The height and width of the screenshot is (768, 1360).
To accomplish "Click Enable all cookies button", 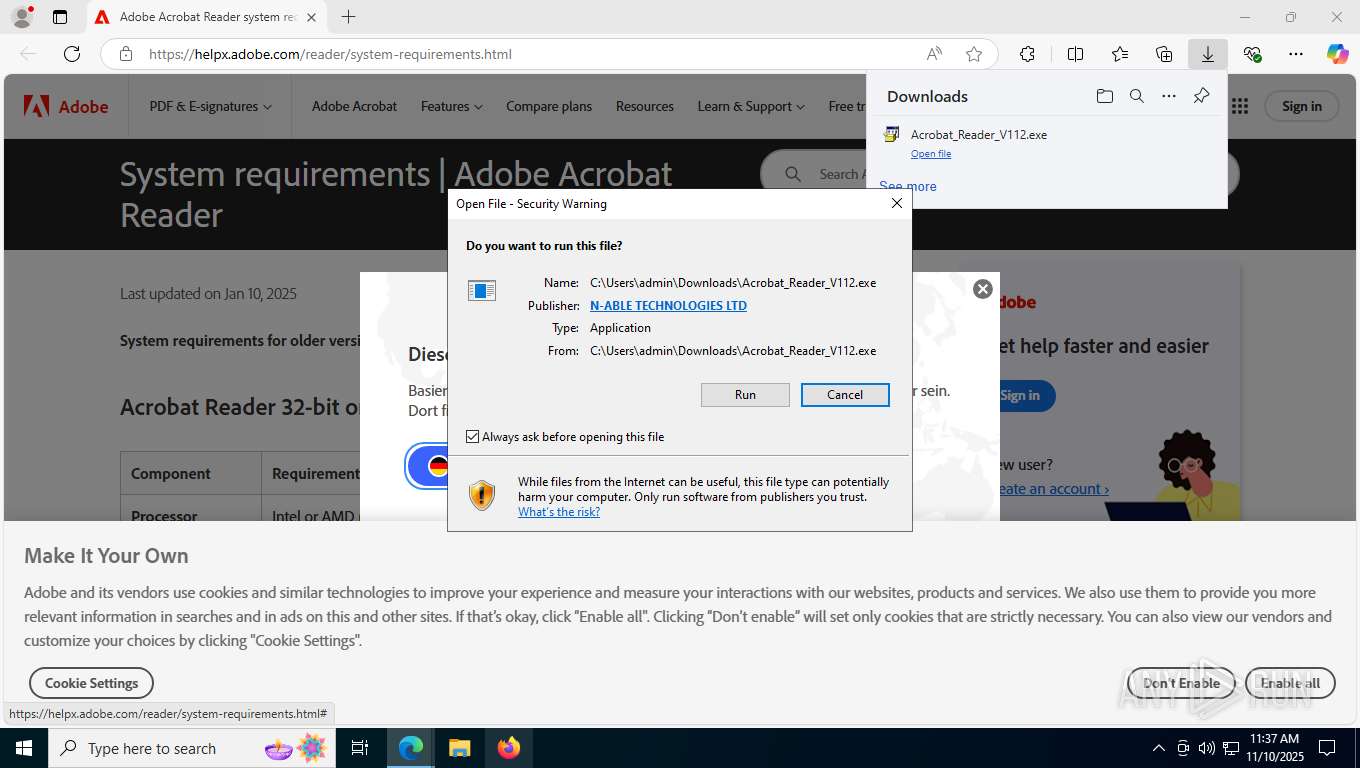I will tap(1290, 683).
